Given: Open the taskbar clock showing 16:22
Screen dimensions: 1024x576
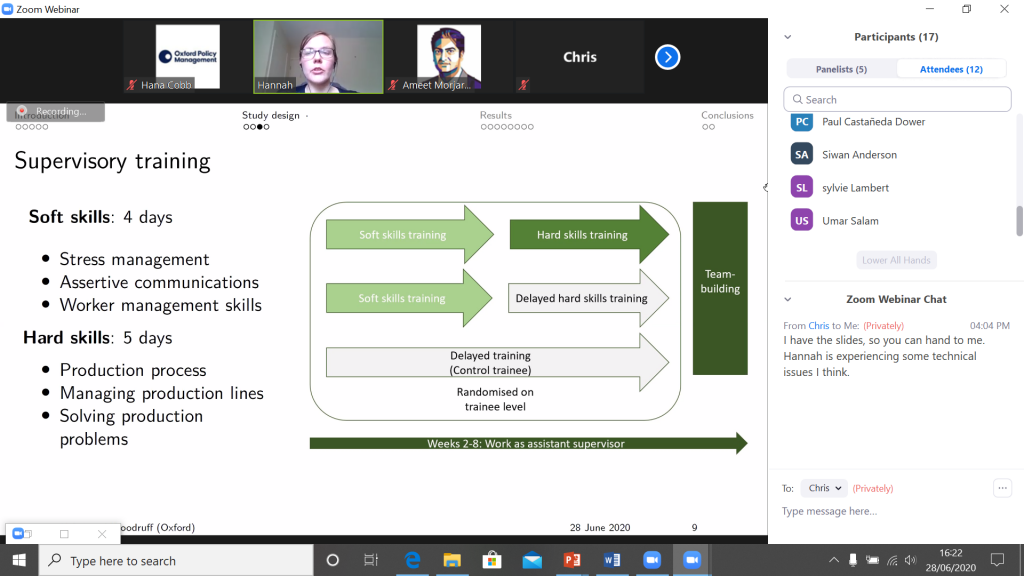Looking at the screenshot, I should point(951,560).
